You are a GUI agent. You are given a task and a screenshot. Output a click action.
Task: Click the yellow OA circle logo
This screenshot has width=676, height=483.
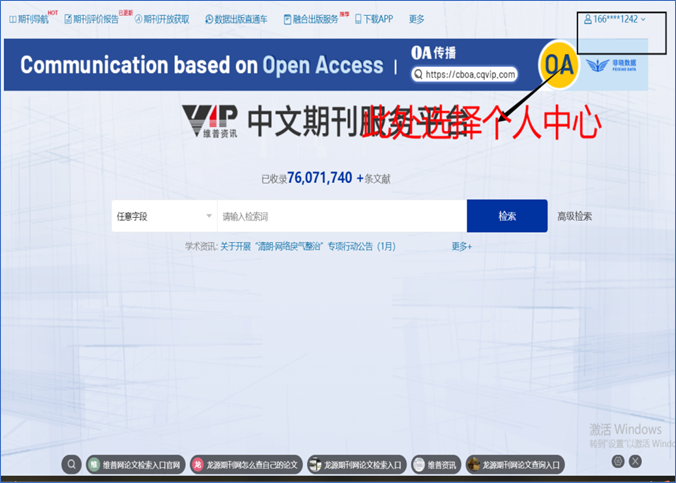pyautogui.click(x=559, y=65)
